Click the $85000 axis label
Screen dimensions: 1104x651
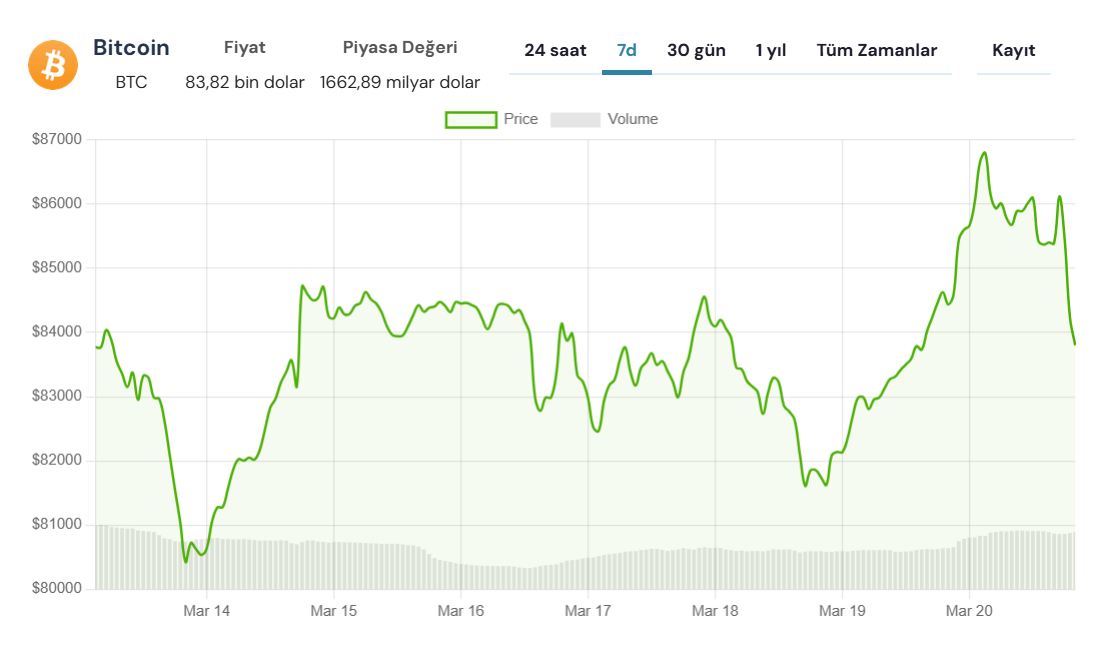point(57,267)
